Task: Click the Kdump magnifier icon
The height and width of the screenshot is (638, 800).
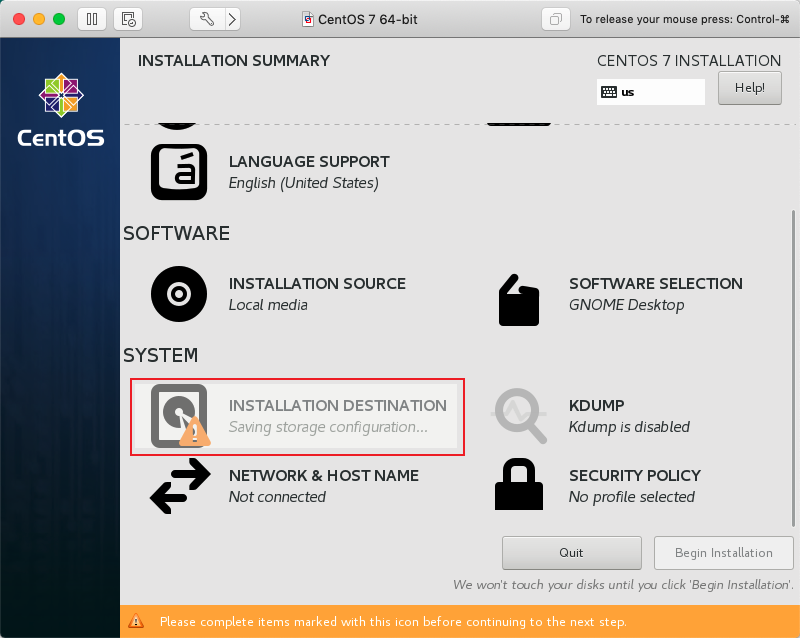Action: (519, 416)
